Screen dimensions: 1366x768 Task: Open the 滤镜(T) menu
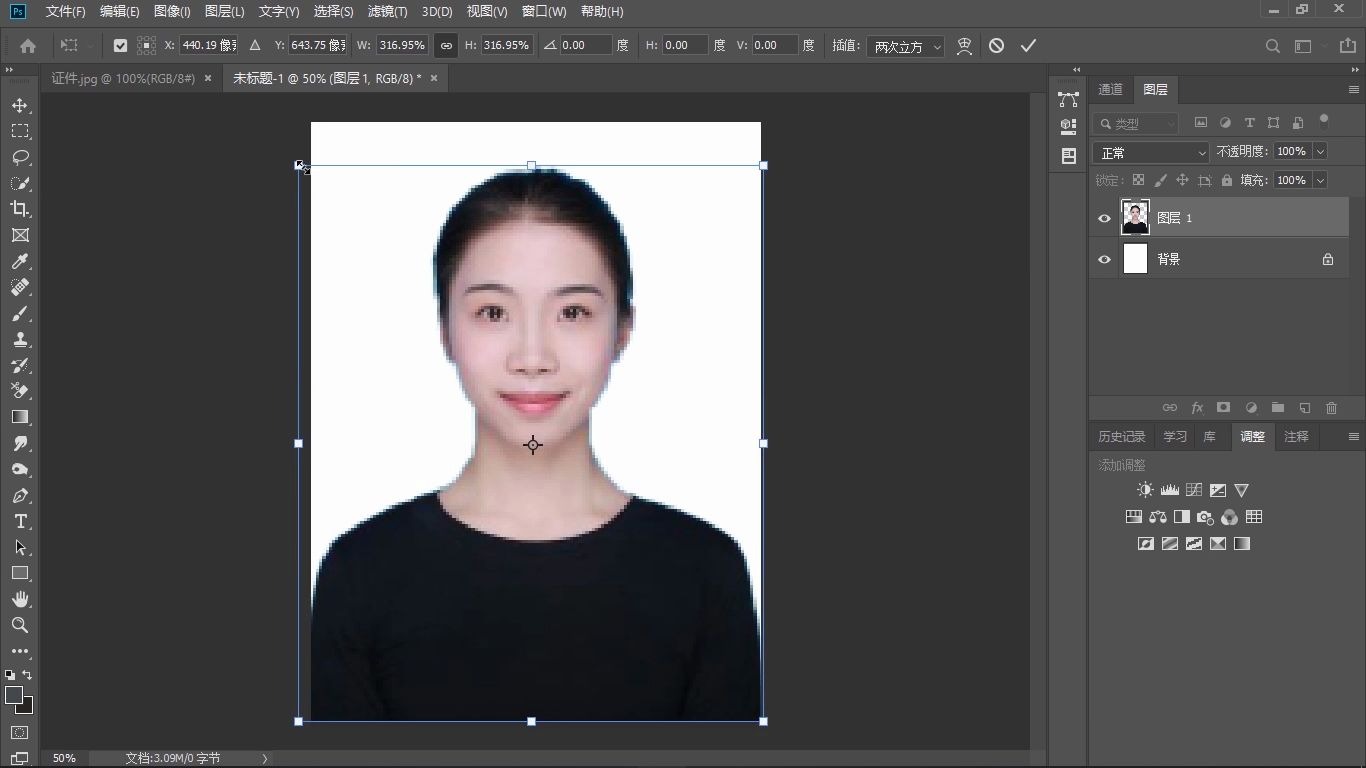[x=387, y=12]
